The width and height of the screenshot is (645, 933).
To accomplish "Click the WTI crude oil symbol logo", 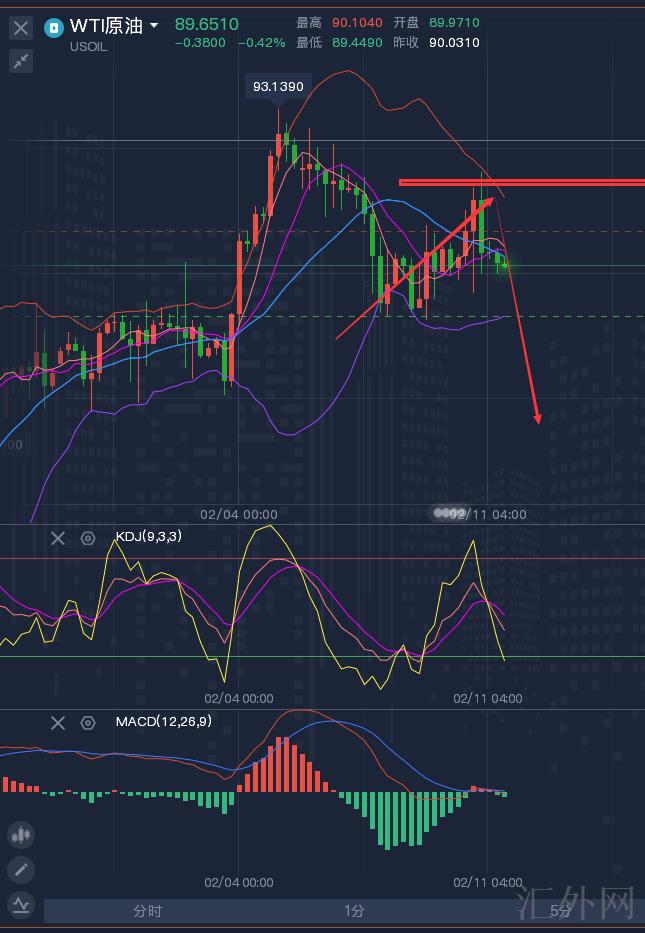I will pos(54,28).
